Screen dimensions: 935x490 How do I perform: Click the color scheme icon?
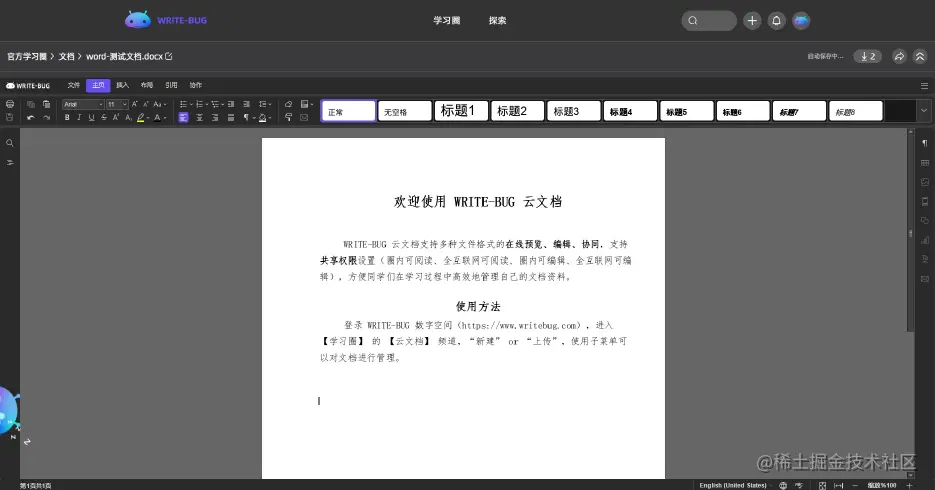[306, 104]
